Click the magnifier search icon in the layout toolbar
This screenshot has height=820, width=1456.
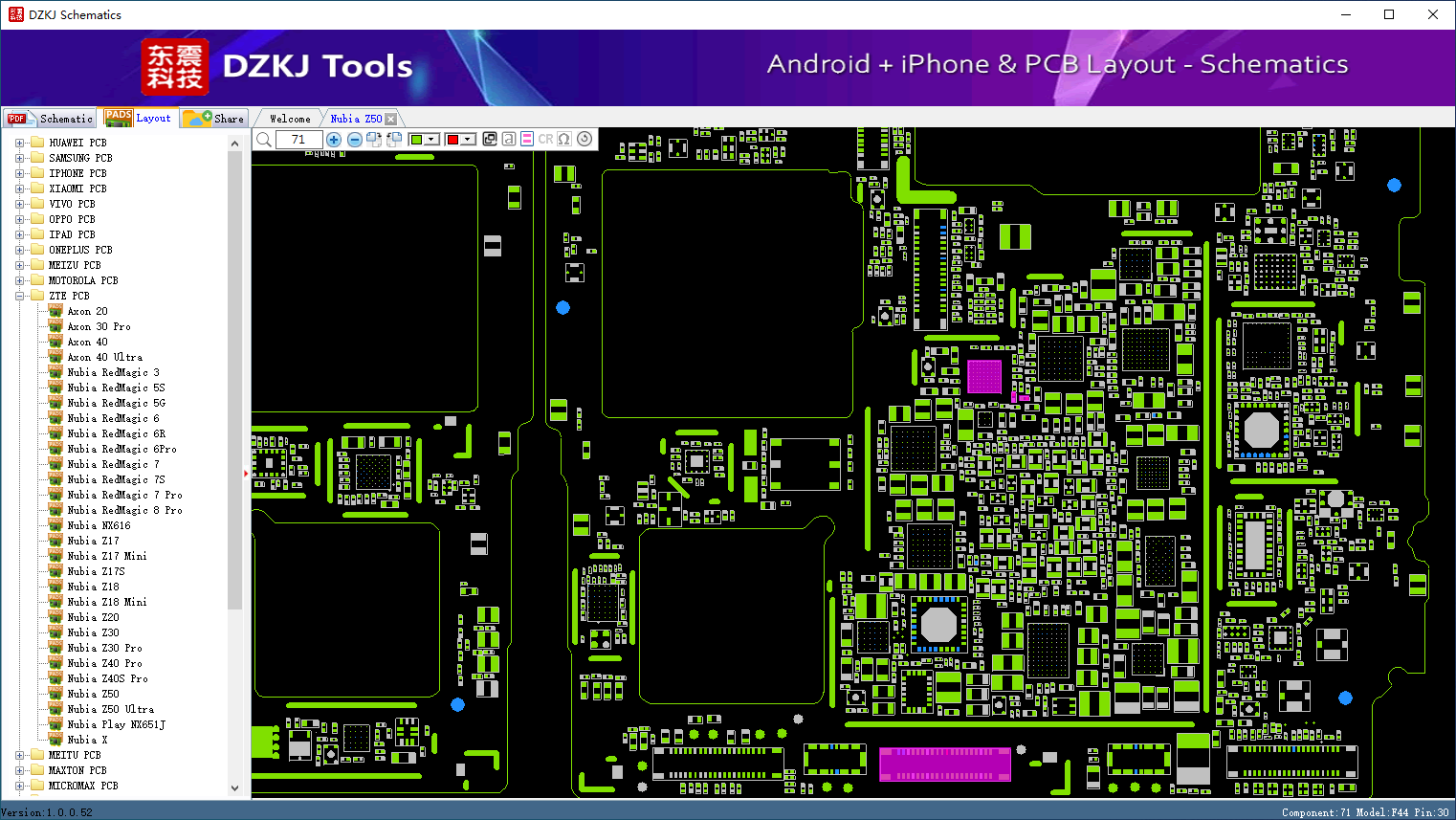click(264, 140)
